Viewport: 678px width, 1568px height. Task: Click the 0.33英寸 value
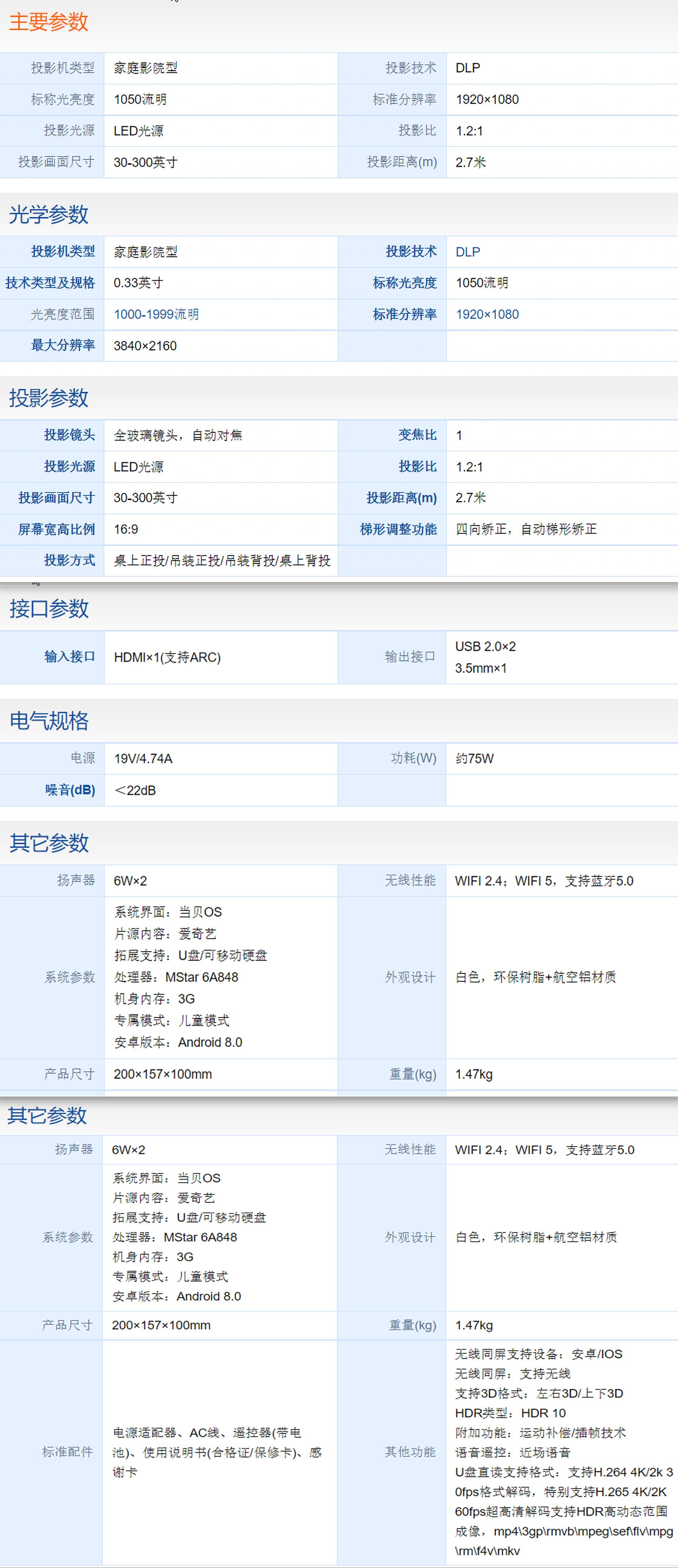(138, 283)
